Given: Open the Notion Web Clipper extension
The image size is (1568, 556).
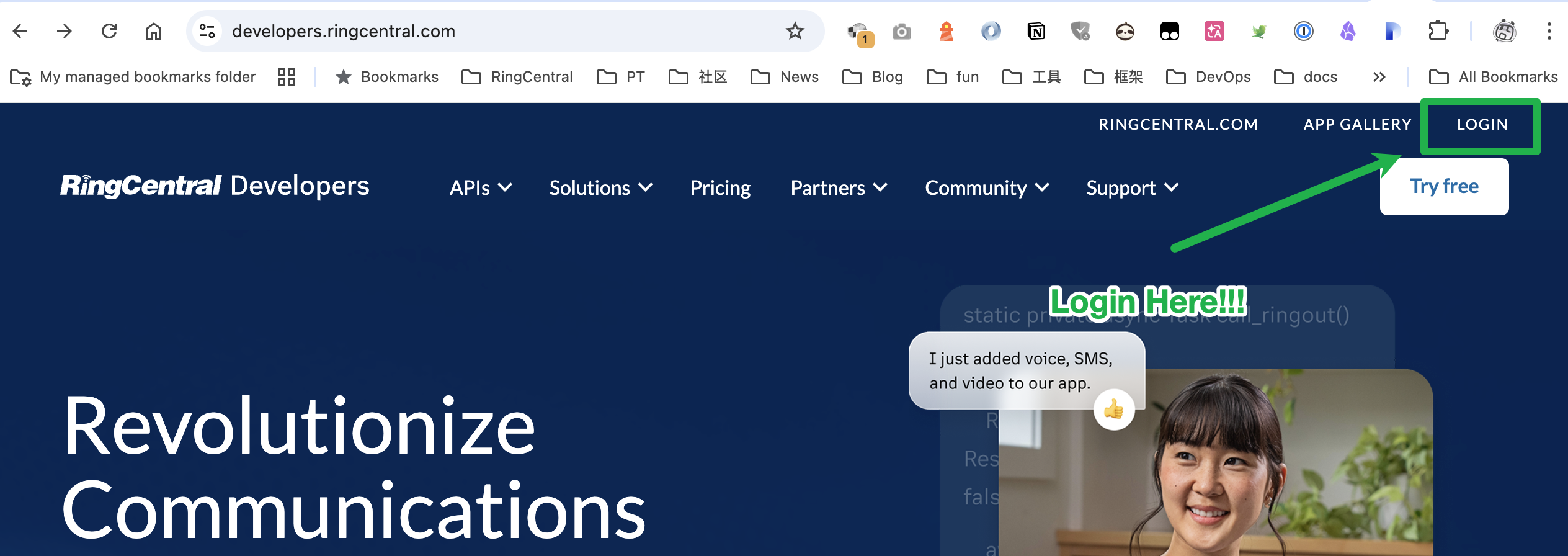Looking at the screenshot, I should click(1036, 31).
